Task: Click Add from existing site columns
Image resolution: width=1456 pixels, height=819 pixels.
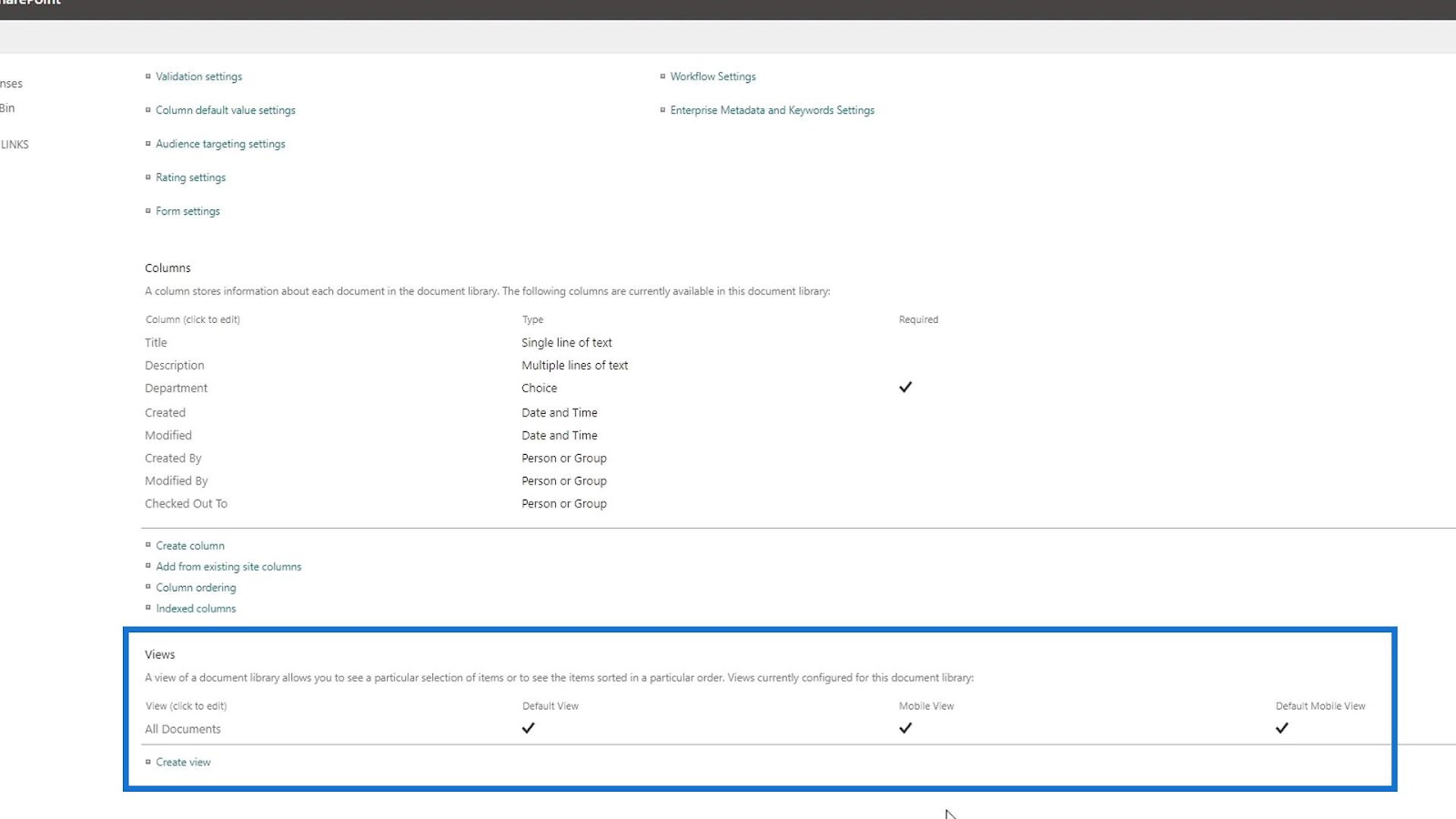Action: [x=228, y=567]
